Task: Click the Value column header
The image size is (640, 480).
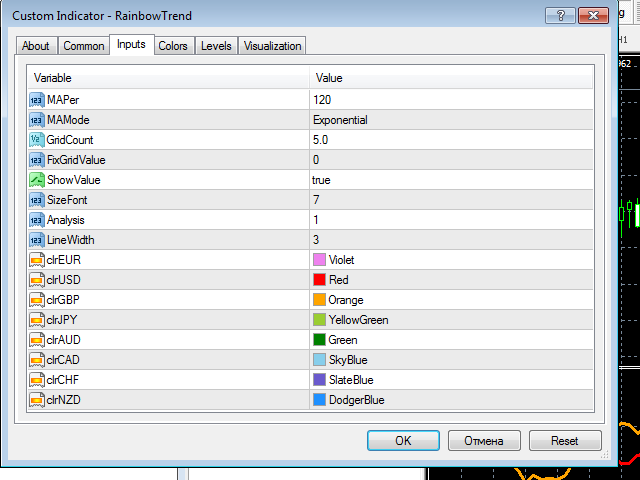Action: click(451, 78)
